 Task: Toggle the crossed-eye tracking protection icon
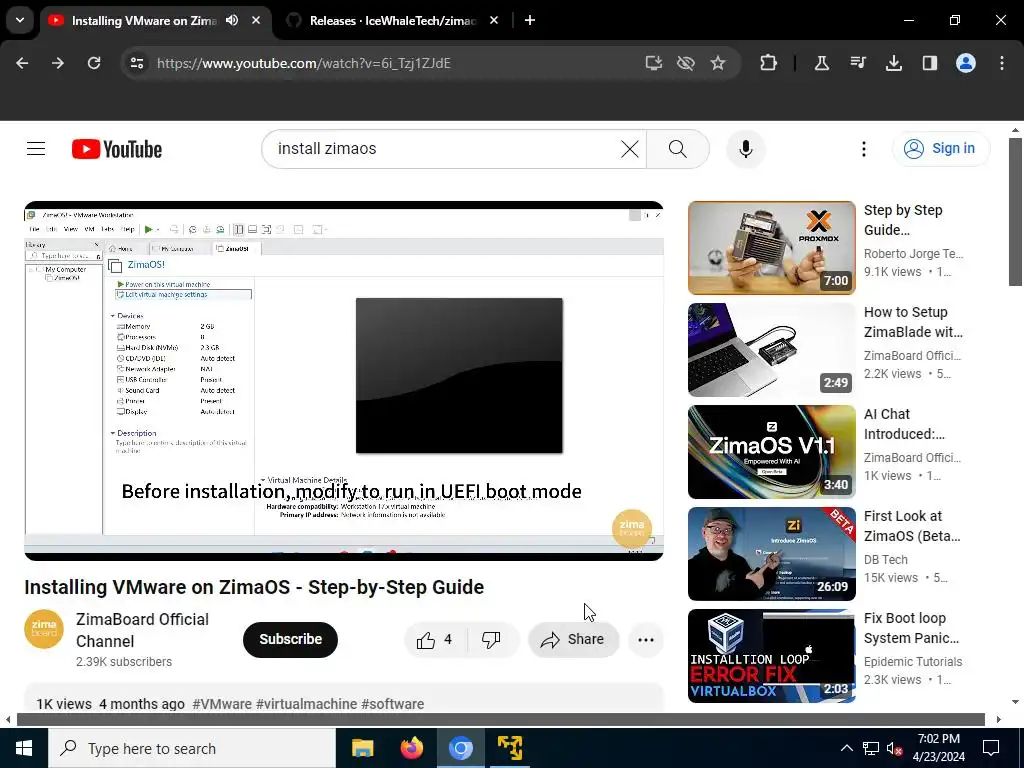[x=686, y=63]
